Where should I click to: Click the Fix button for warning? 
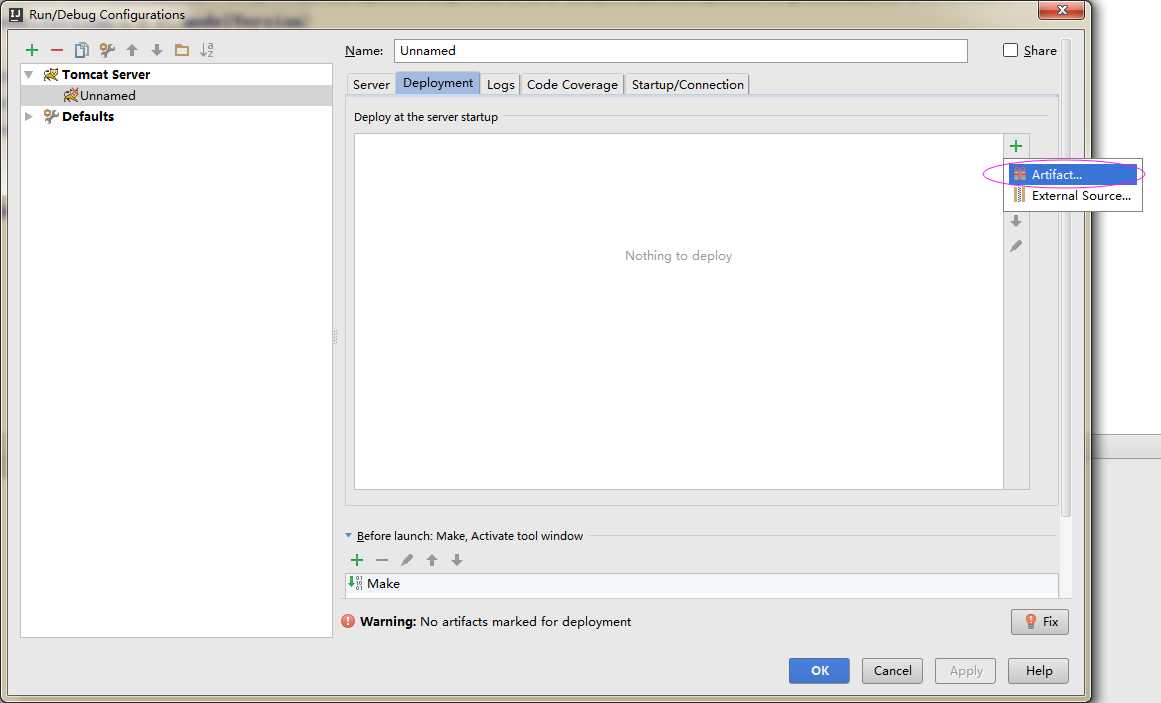[1040, 622]
